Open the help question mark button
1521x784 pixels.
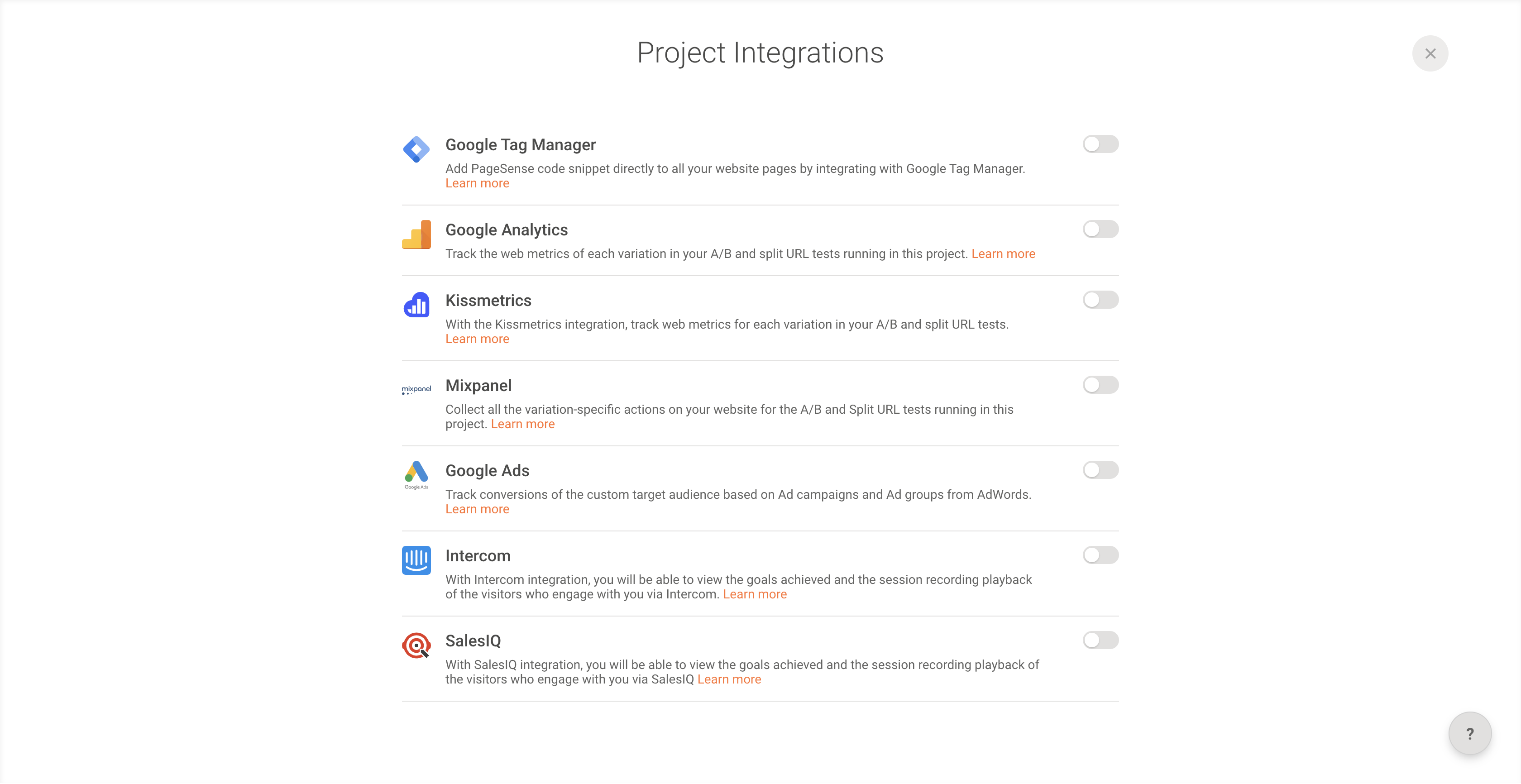[x=1470, y=733]
